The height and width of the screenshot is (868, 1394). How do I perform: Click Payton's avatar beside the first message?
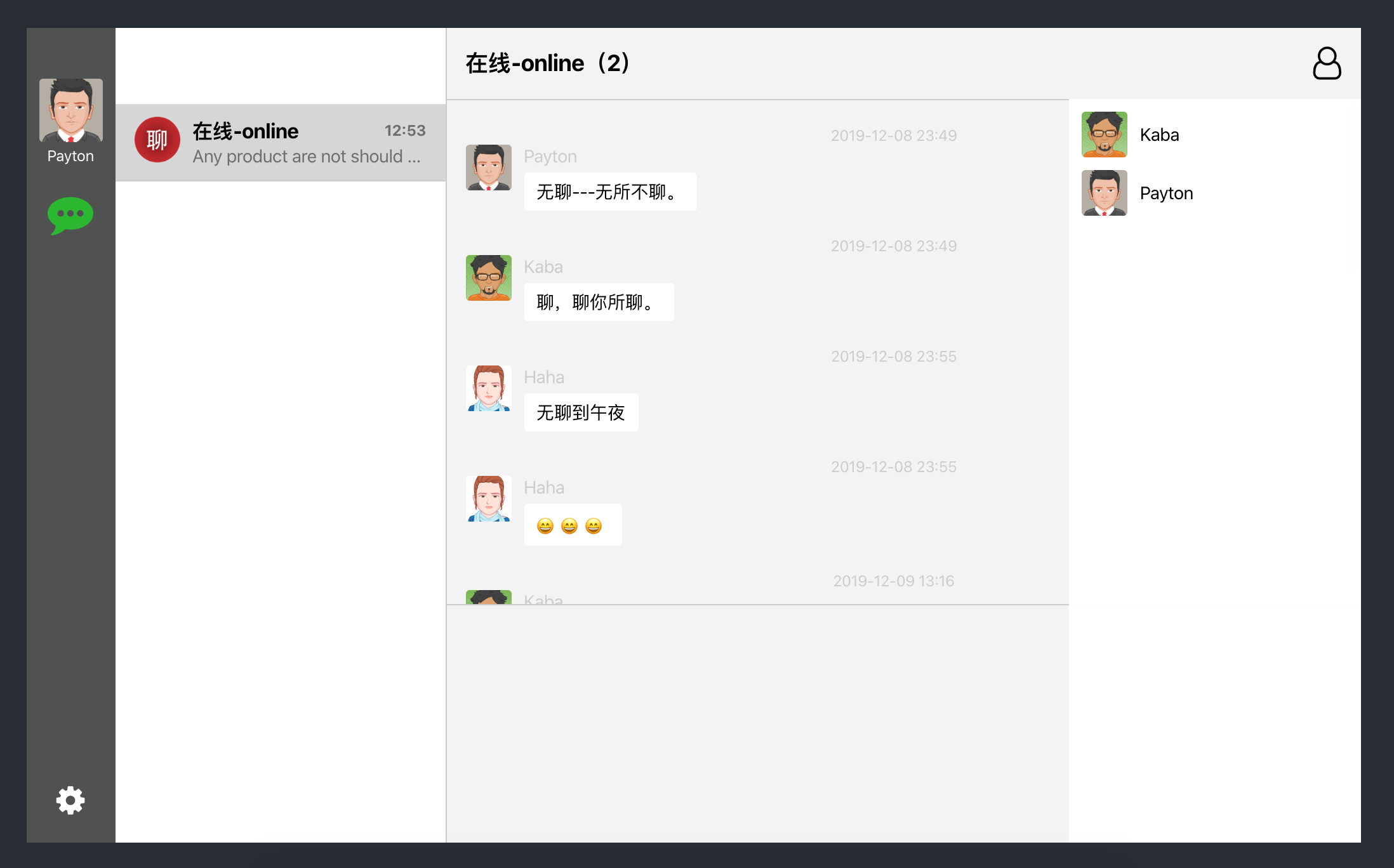(x=488, y=168)
